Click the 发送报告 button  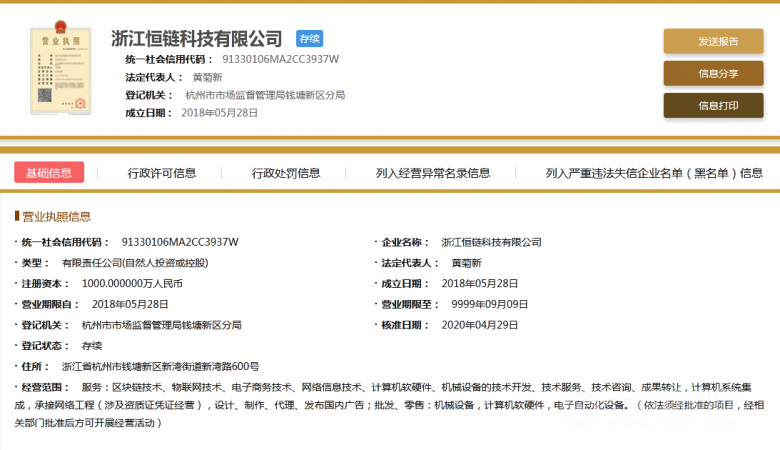coord(713,41)
